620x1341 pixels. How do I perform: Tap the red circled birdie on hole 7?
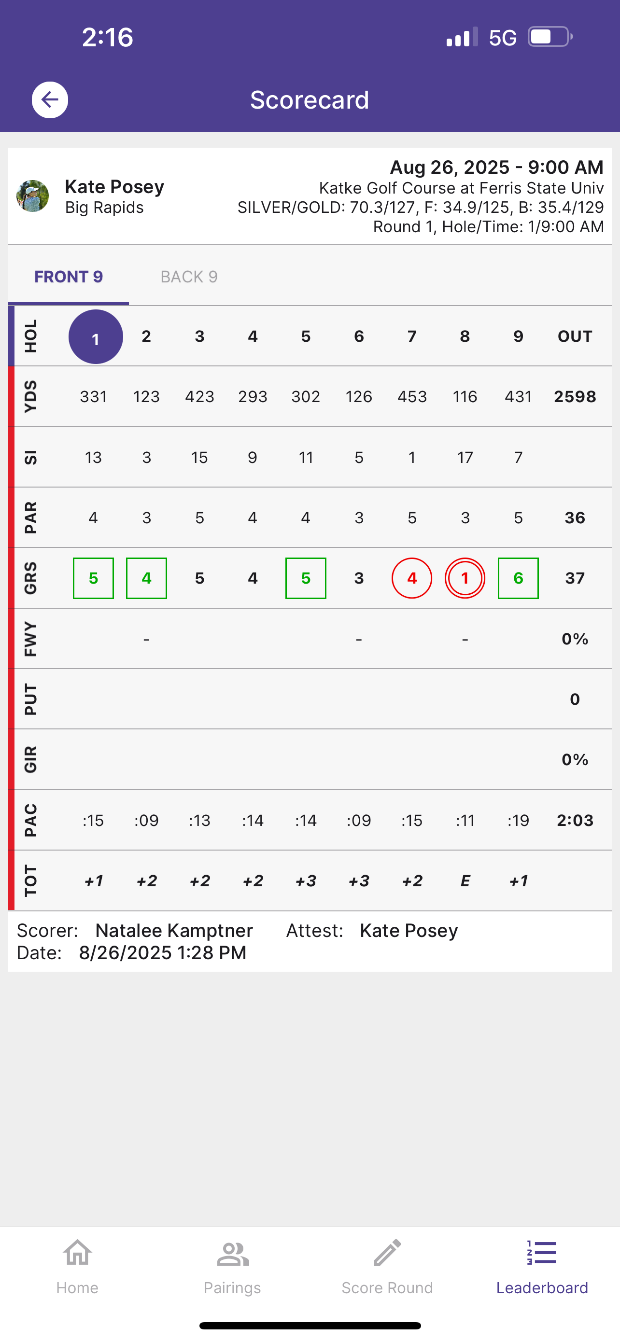tap(412, 578)
